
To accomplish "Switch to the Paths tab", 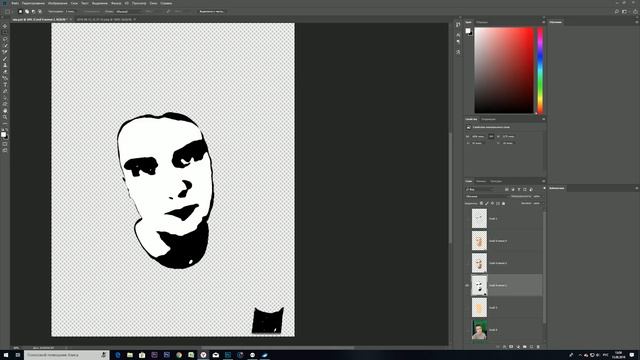I will 496,181.
